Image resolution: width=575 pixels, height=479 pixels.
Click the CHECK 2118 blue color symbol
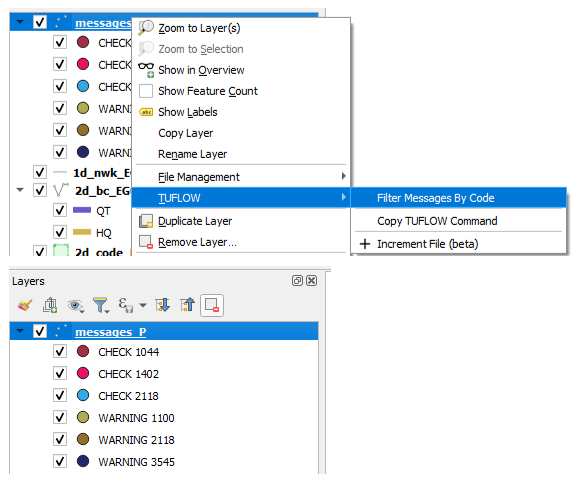[x=83, y=395]
